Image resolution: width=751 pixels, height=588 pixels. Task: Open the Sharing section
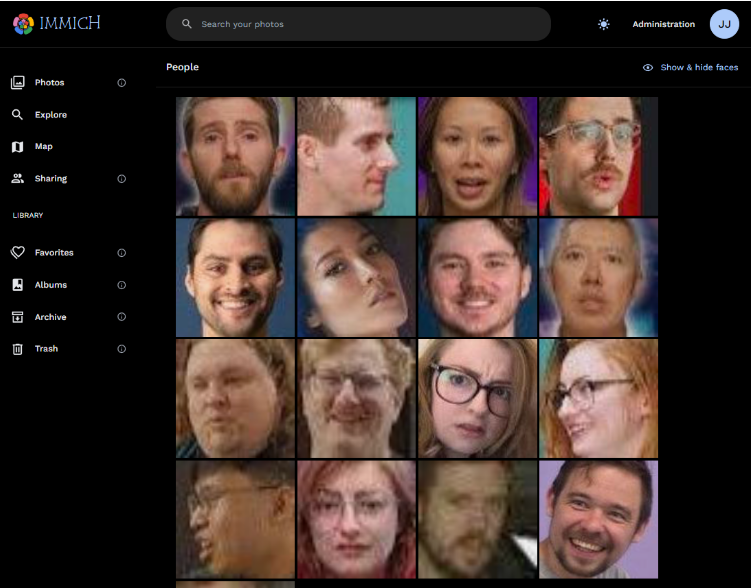51,179
